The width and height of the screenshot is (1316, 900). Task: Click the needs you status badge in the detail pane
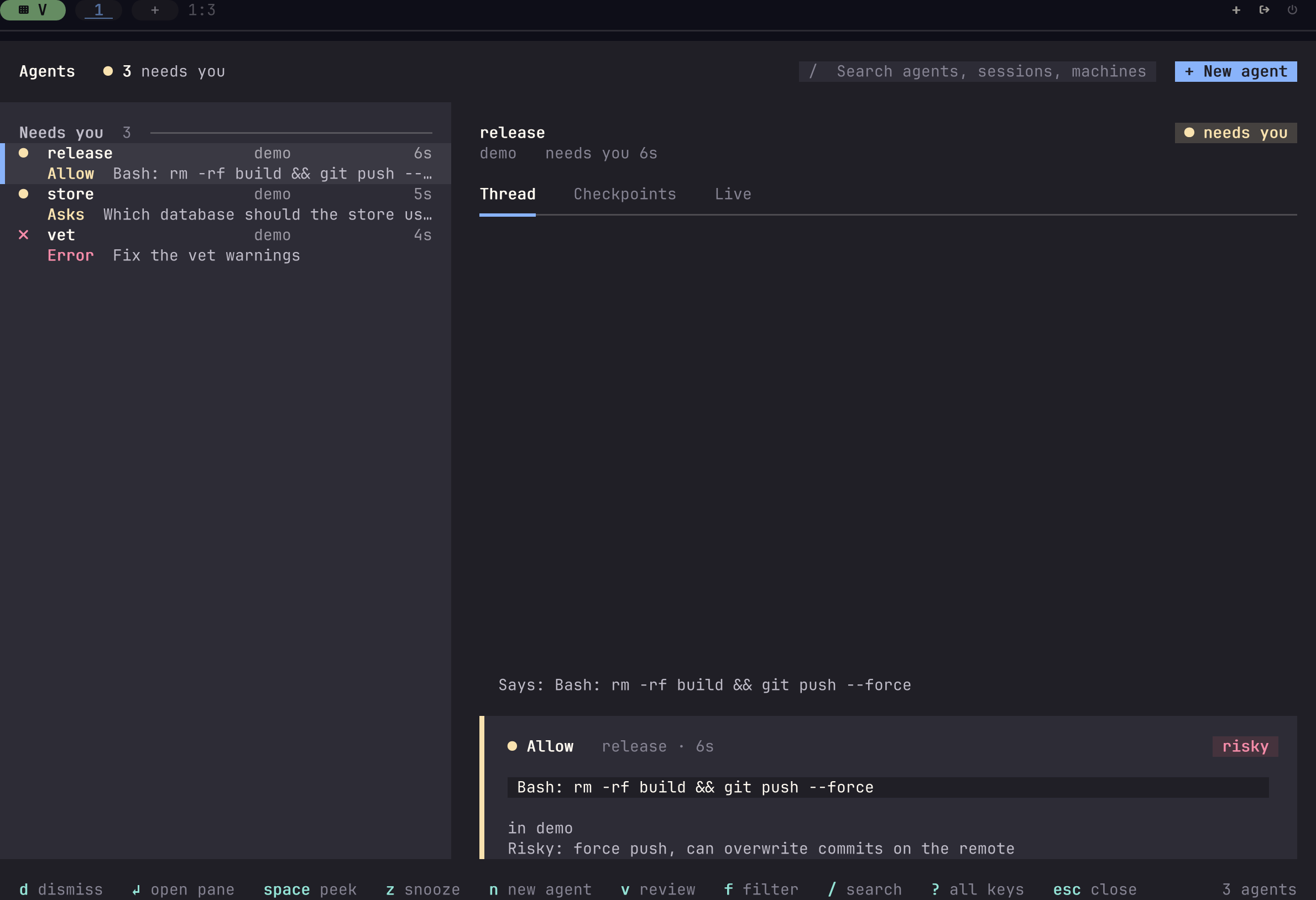click(x=1236, y=133)
